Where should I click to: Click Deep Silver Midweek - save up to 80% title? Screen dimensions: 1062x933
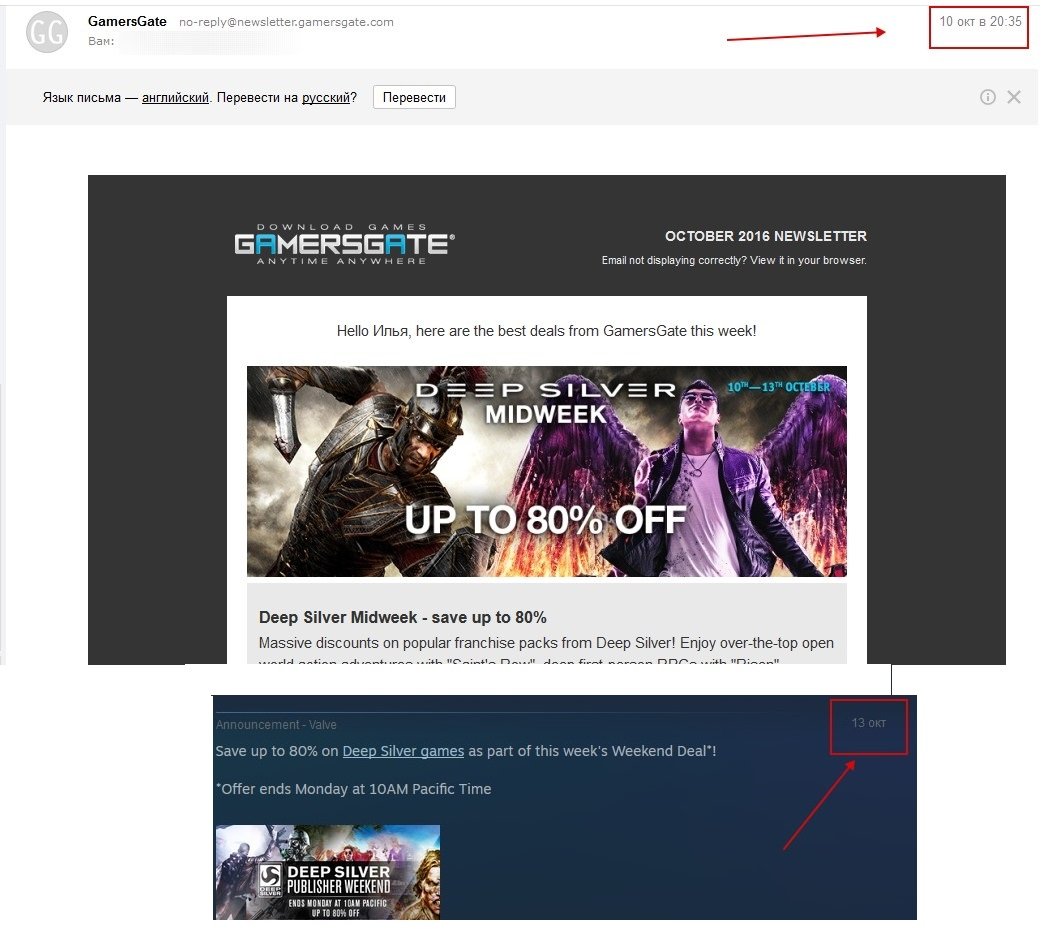click(402, 617)
